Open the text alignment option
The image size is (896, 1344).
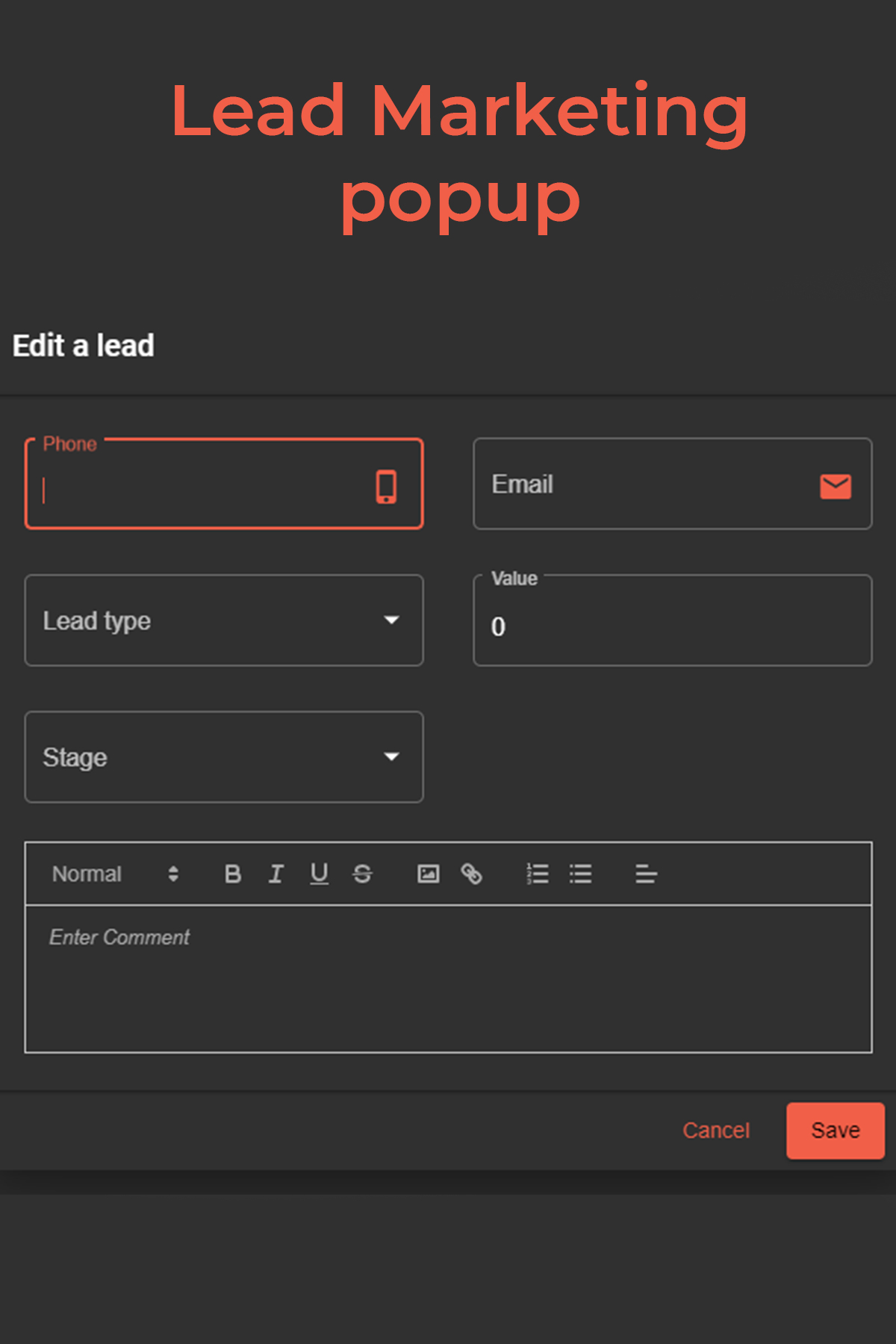[x=646, y=874]
